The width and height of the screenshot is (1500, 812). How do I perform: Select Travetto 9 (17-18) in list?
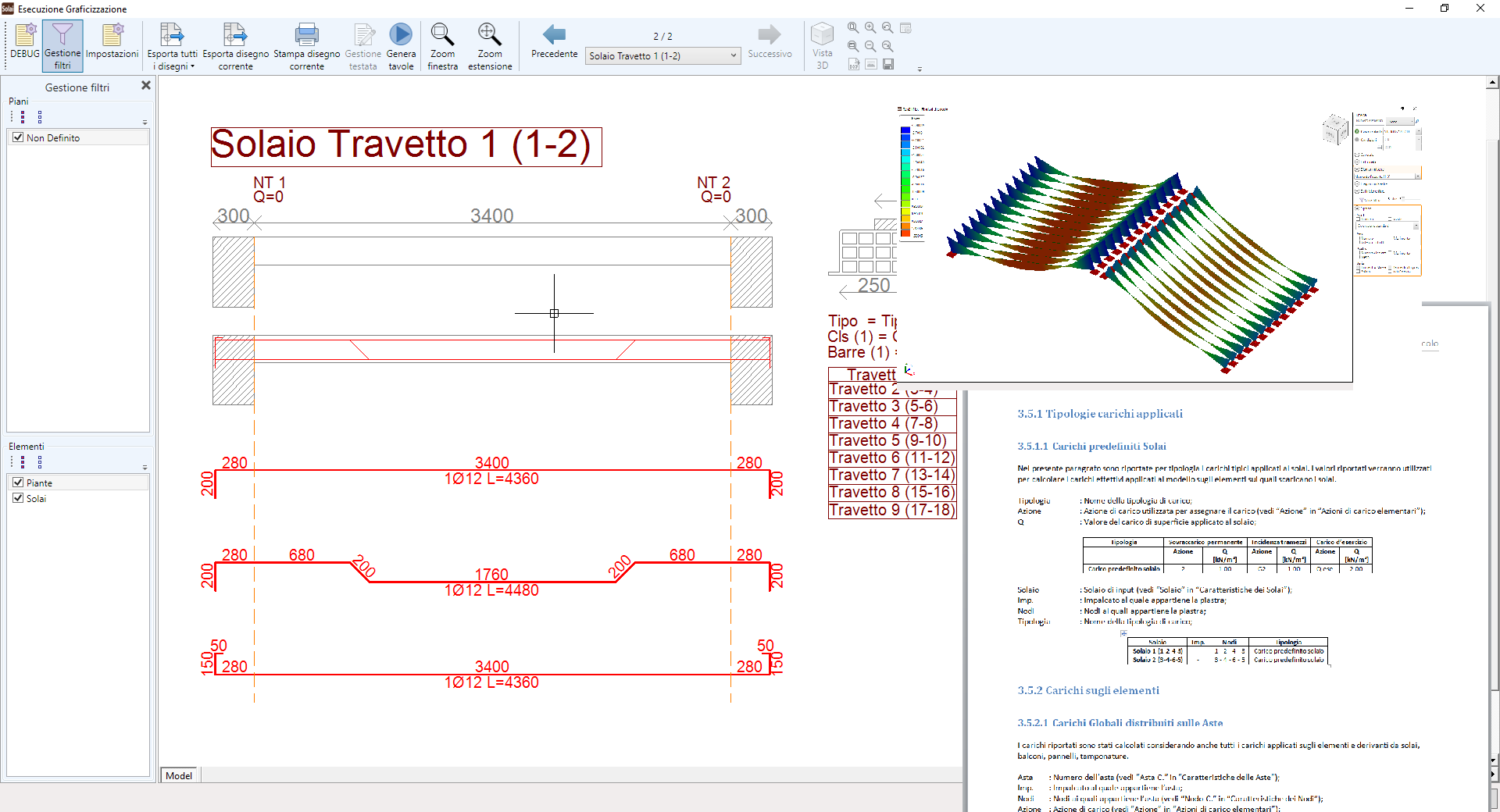coord(891,510)
